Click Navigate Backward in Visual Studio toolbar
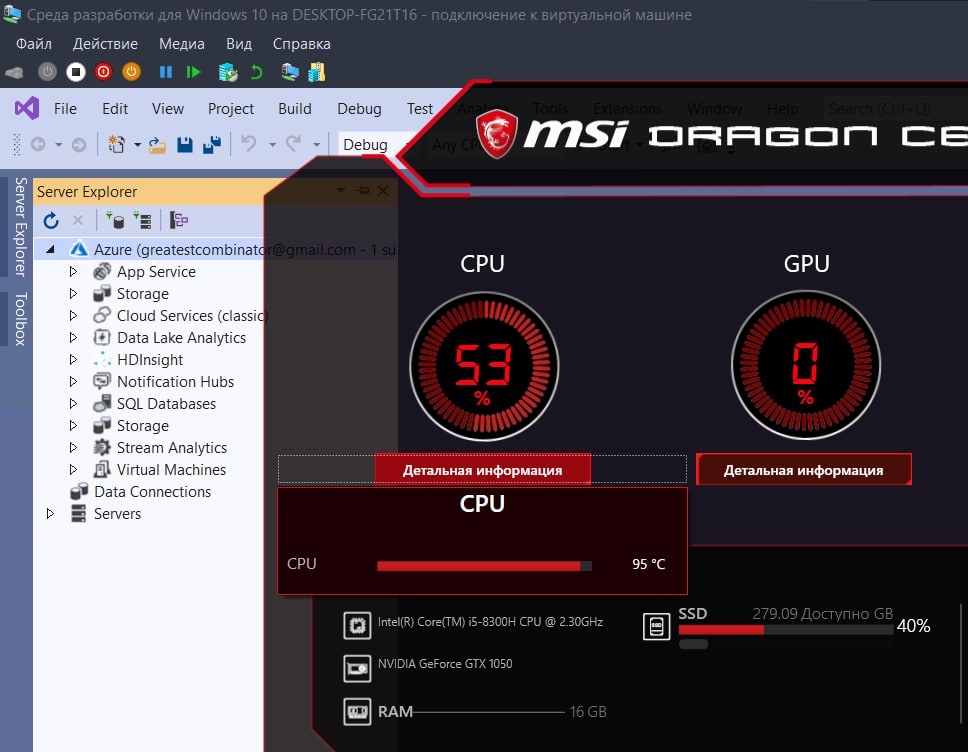Screen dimensions: 968x752 (38, 144)
